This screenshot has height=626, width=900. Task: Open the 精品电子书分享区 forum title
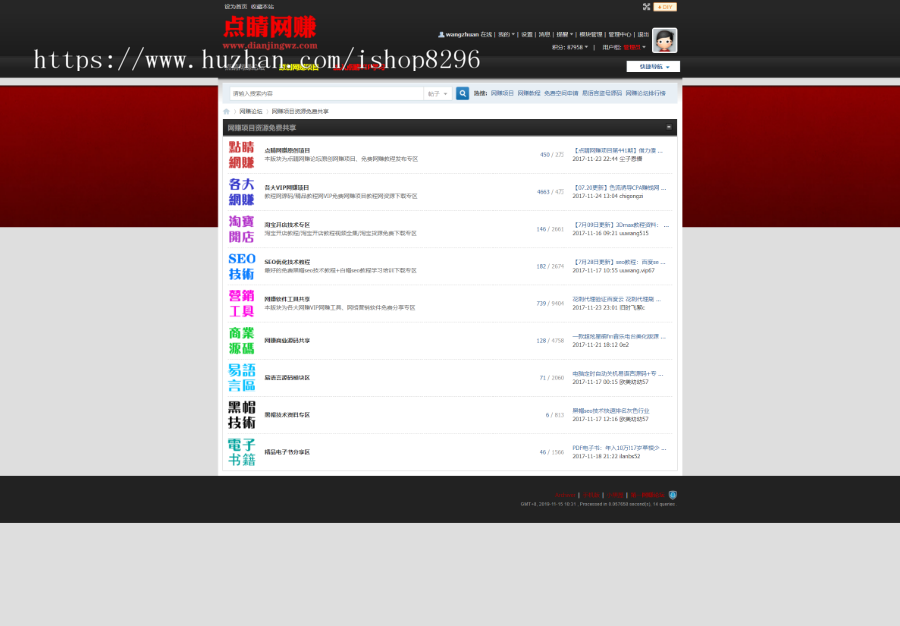click(287, 452)
